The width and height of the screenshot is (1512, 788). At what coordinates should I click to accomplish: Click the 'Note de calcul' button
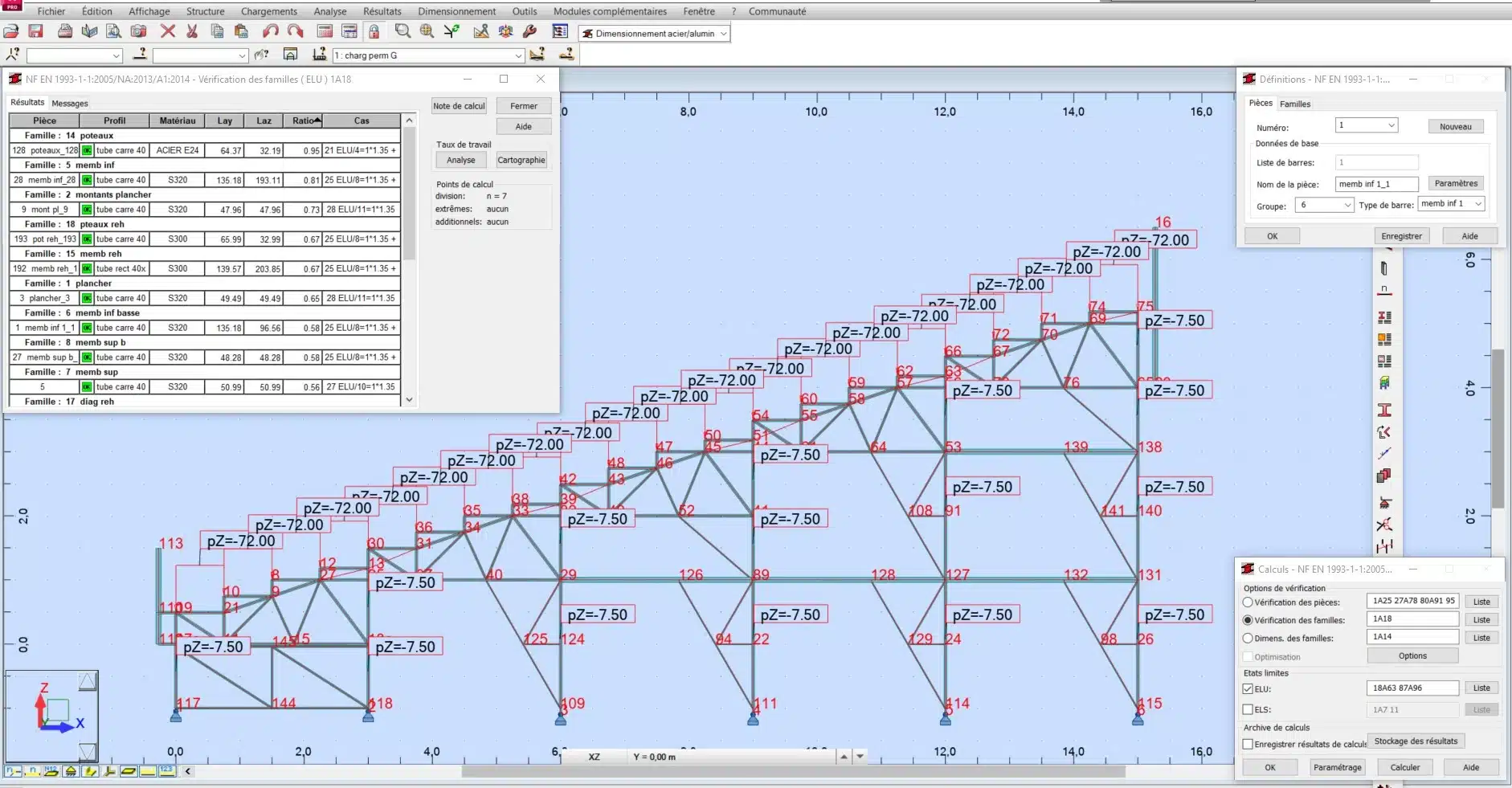click(x=459, y=106)
